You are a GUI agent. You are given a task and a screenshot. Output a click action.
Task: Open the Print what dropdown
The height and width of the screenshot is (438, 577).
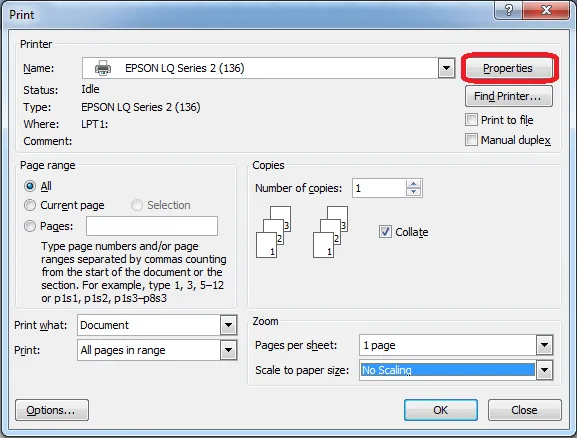pyautogui.click(x=228, y=325)
